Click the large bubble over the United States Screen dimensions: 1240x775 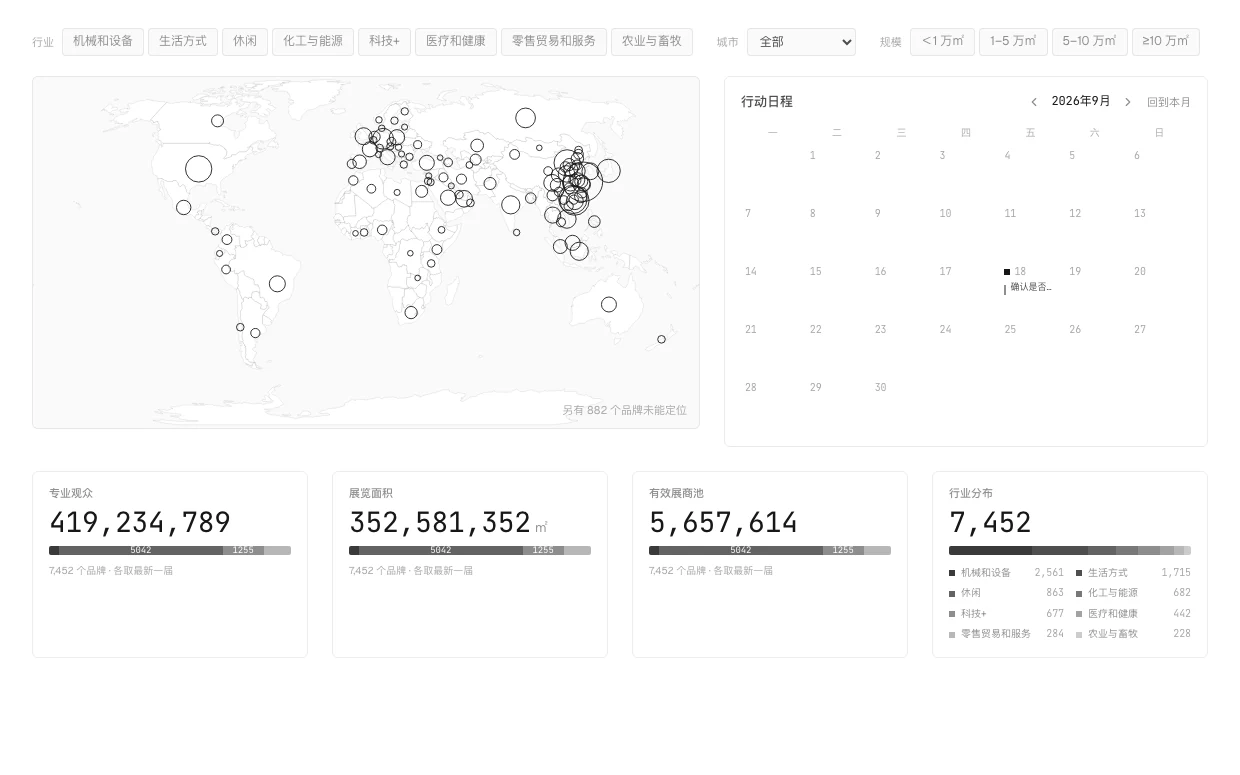pos(198,169)
